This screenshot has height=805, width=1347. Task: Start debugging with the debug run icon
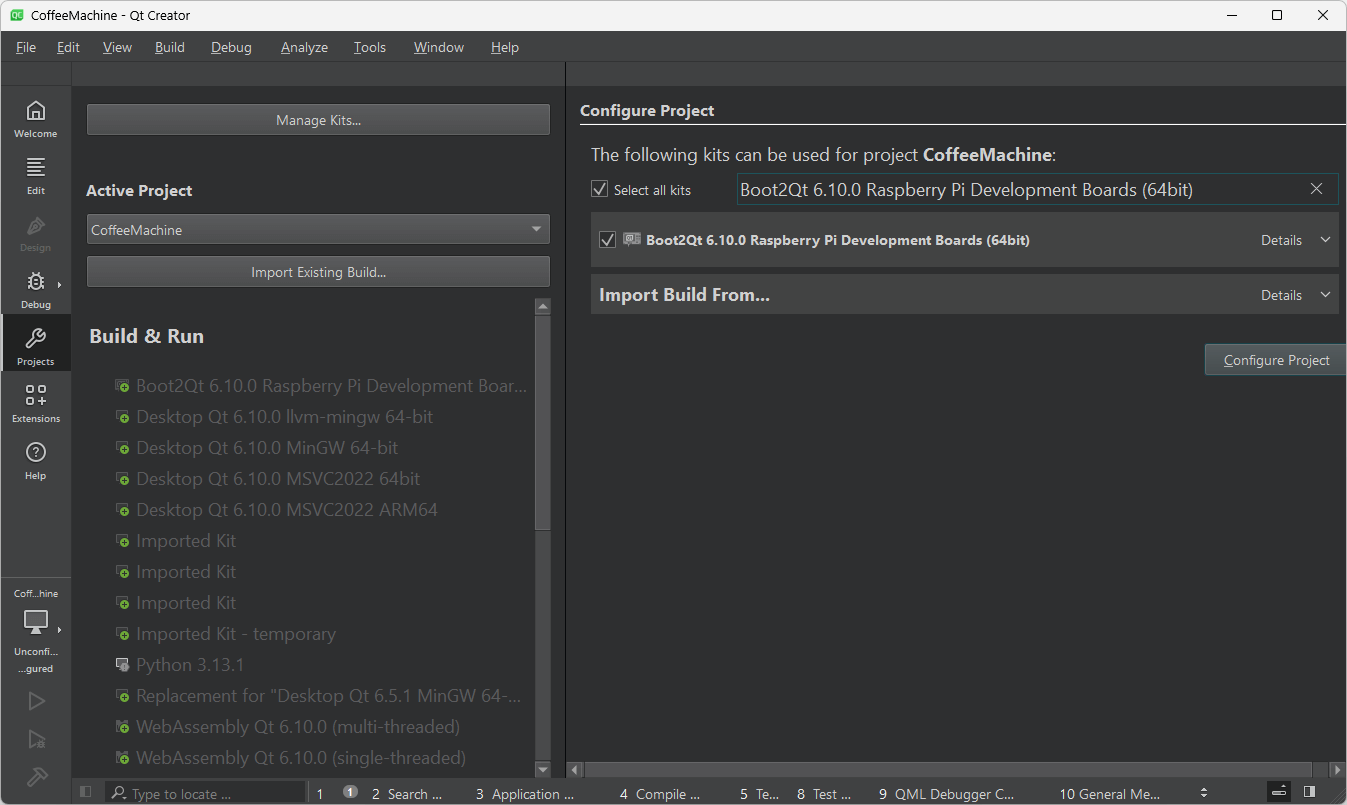click(36, 739)
